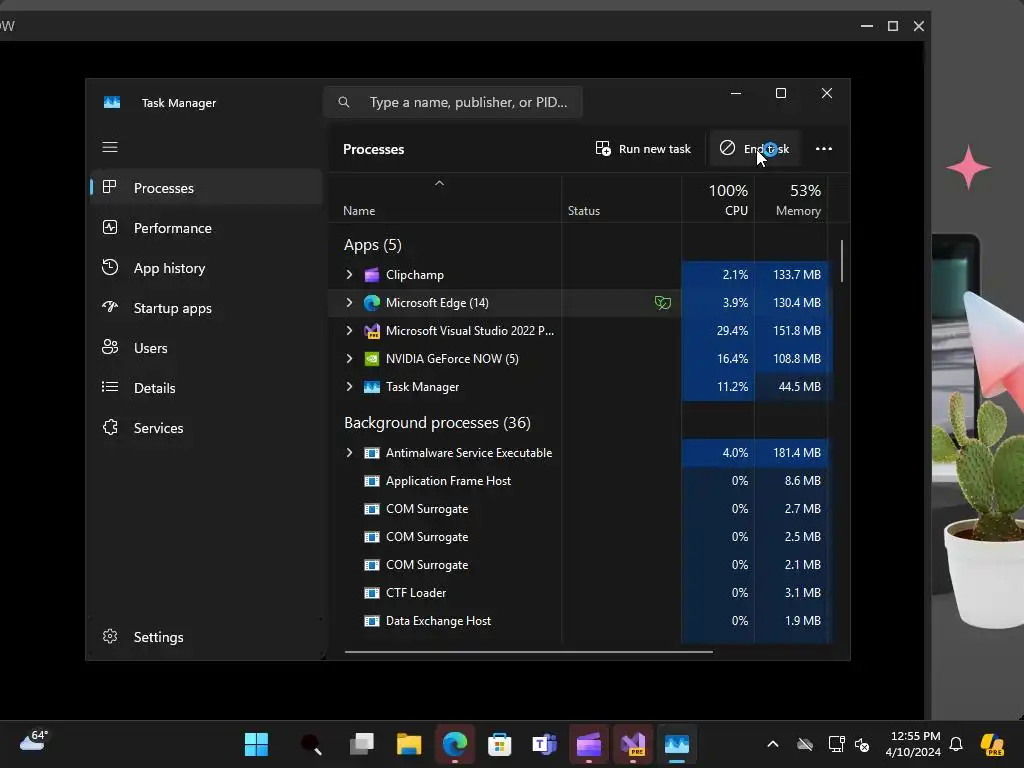Click the Processes grid icon in sidebar
Viewport: 1024px width, 768px height.
(x=110, y=187)
